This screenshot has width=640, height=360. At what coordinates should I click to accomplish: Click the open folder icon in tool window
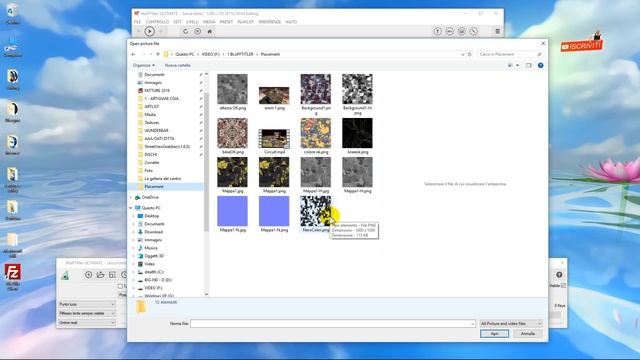[100, 275]
